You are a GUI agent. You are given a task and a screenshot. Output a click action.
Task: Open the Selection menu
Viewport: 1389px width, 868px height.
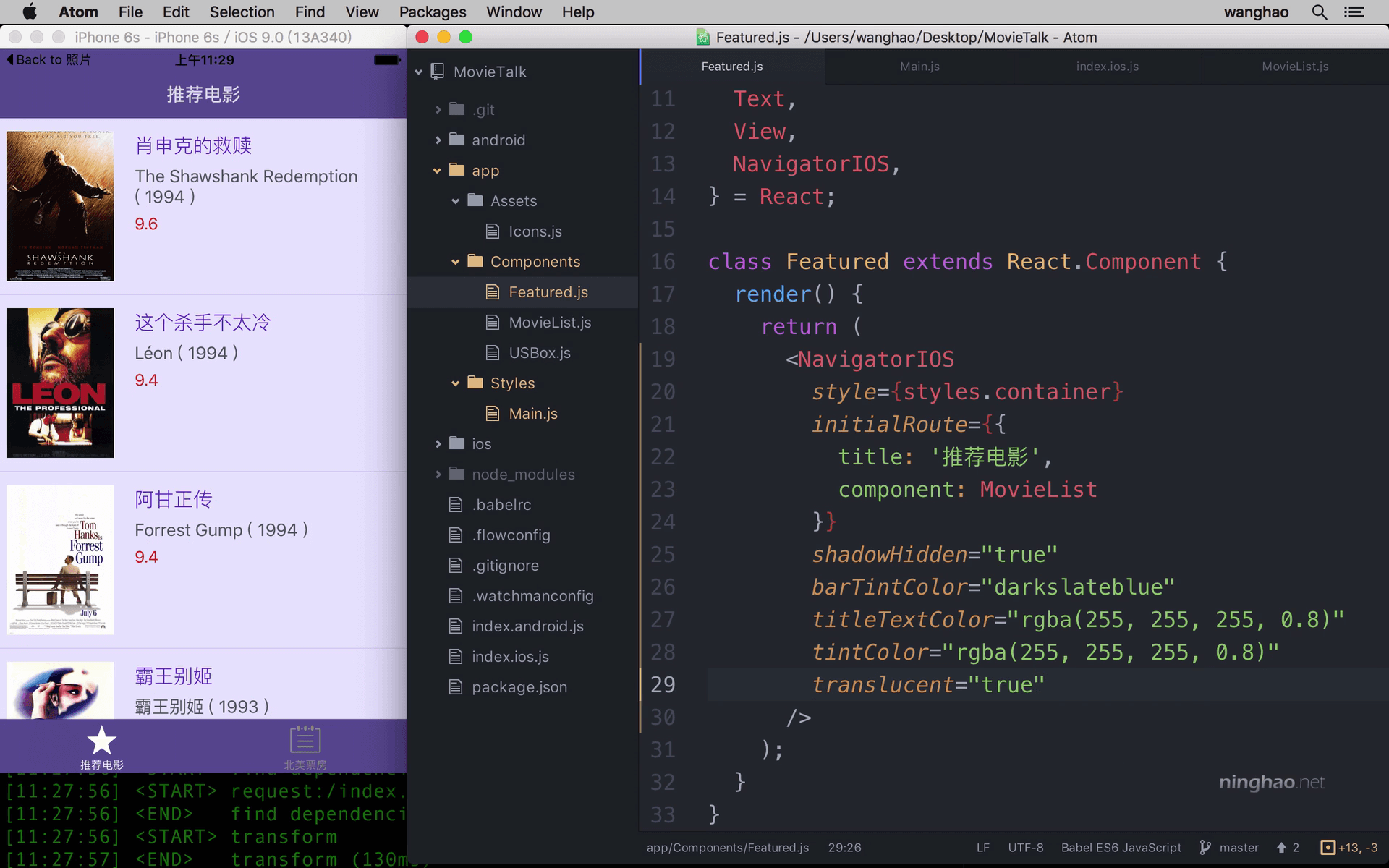click(x=242, y=12)
